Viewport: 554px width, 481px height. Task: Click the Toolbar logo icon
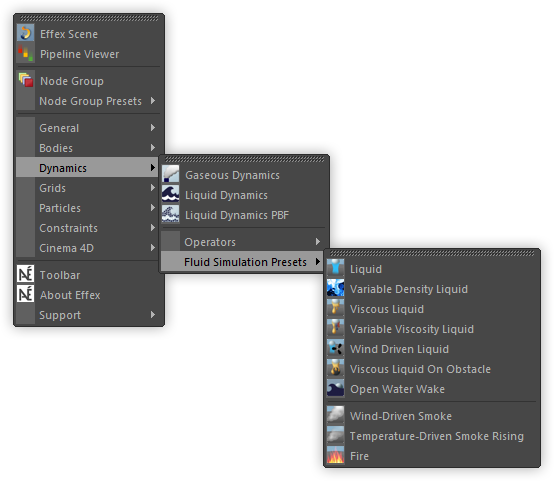[x=25, y=274]
